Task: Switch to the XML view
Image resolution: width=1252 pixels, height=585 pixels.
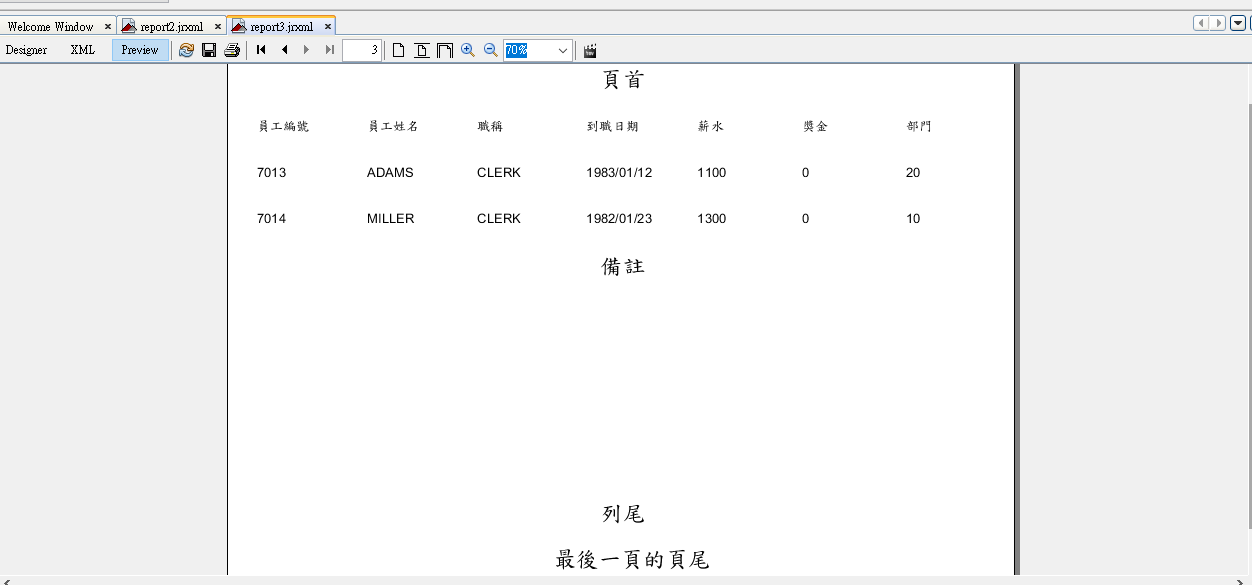Action: click(82, 50)
